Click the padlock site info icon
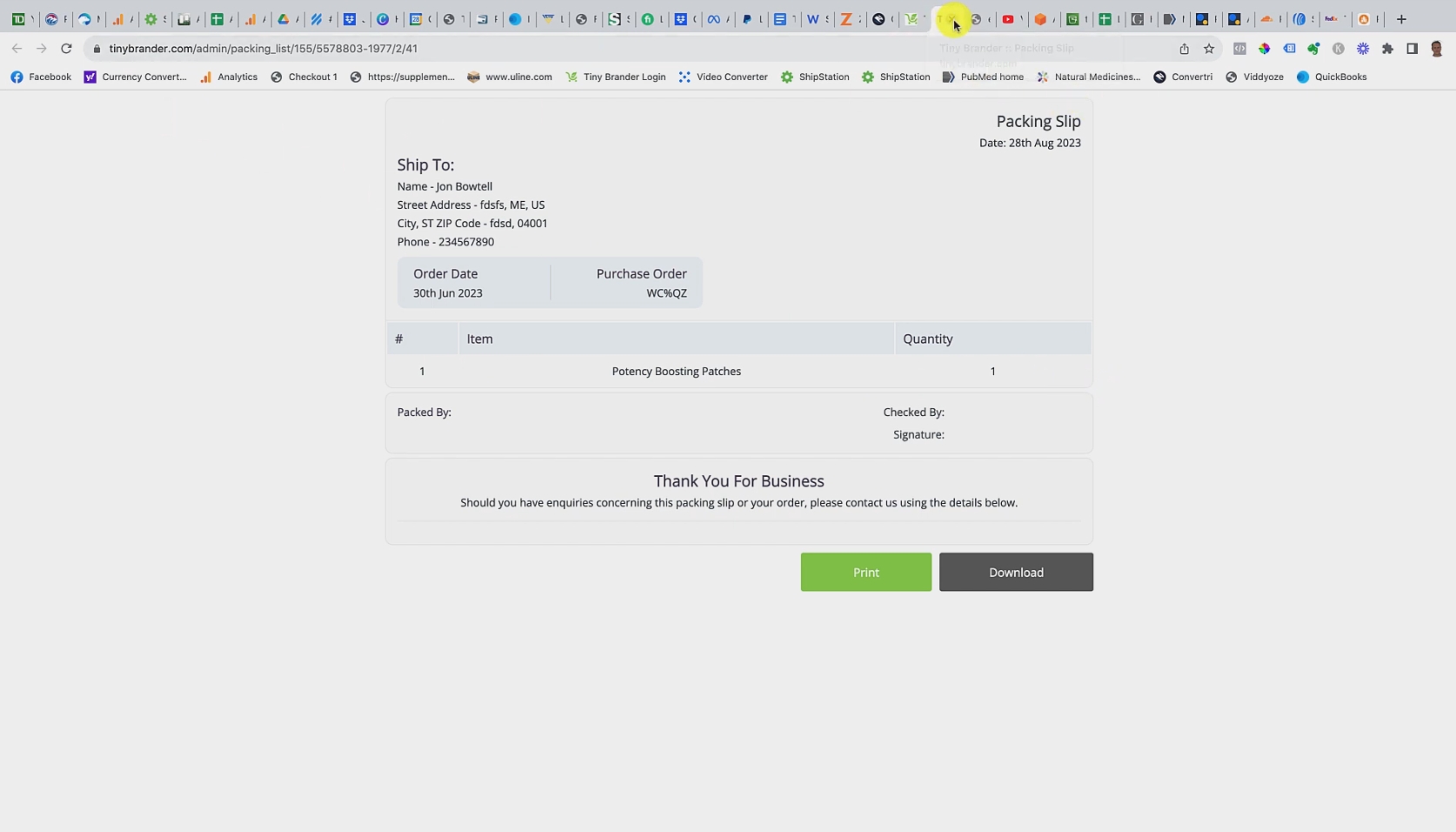Viewport: 1456px width, 832px height. pos(97,49)
